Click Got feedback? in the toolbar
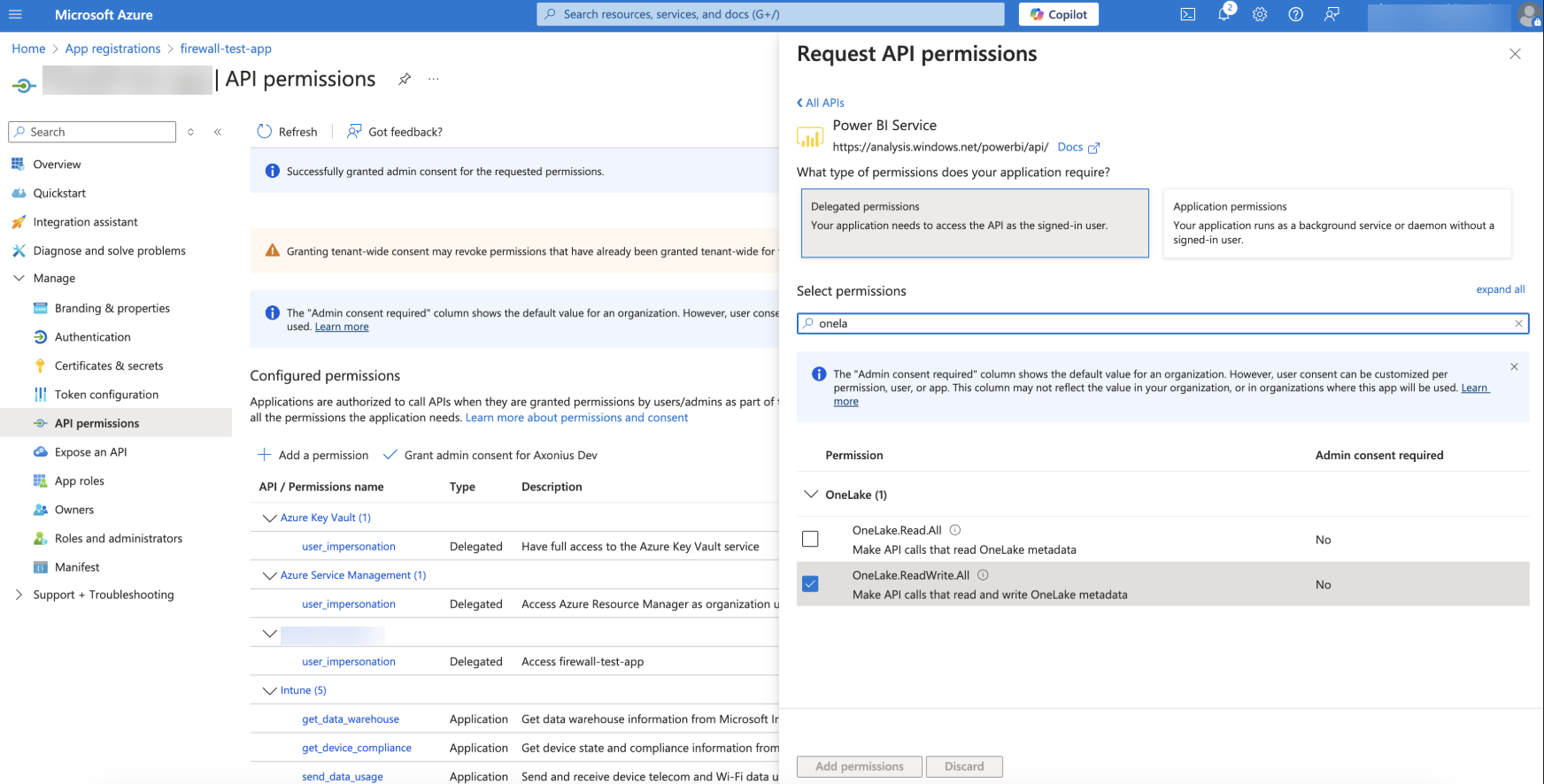Viewport: 1544px width, 784px height. (x=395, y=132)
